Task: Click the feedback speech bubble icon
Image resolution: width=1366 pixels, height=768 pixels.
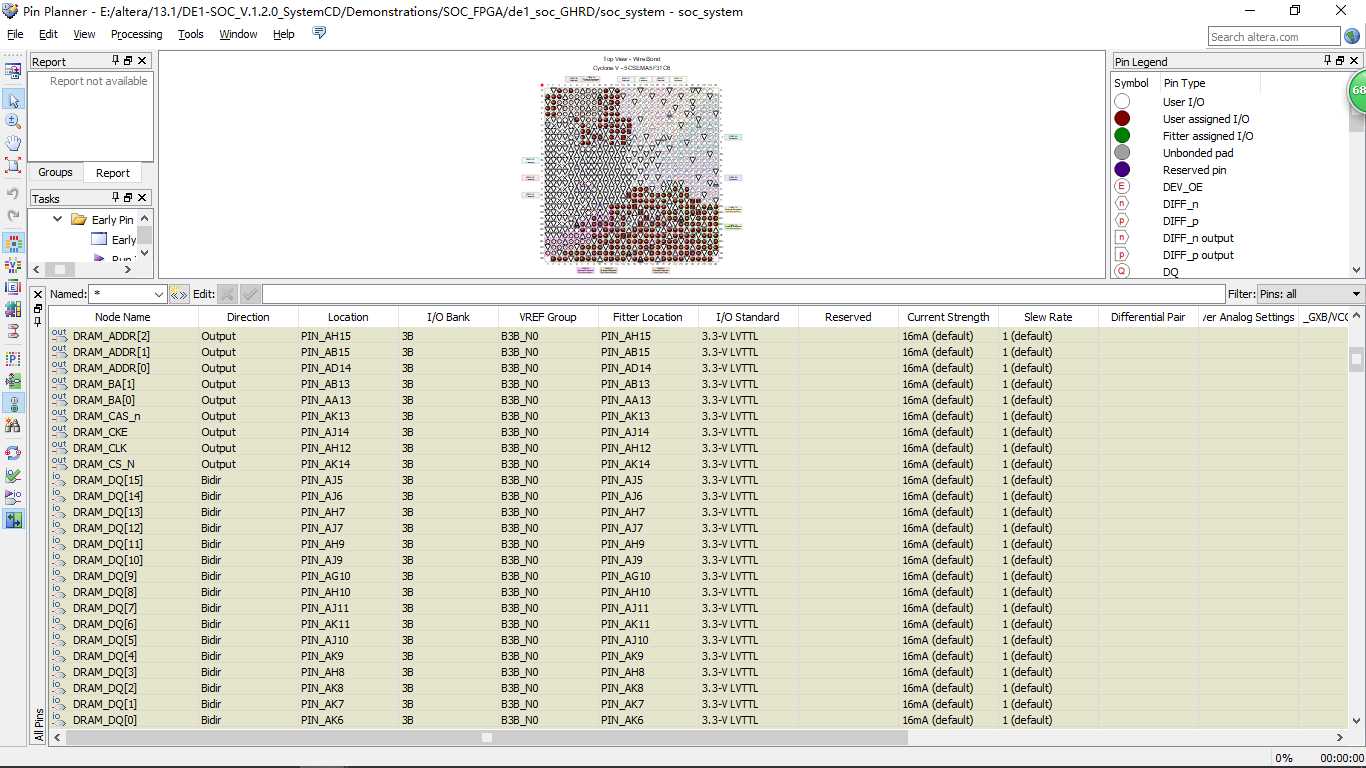Action: (x=319, y=33)
